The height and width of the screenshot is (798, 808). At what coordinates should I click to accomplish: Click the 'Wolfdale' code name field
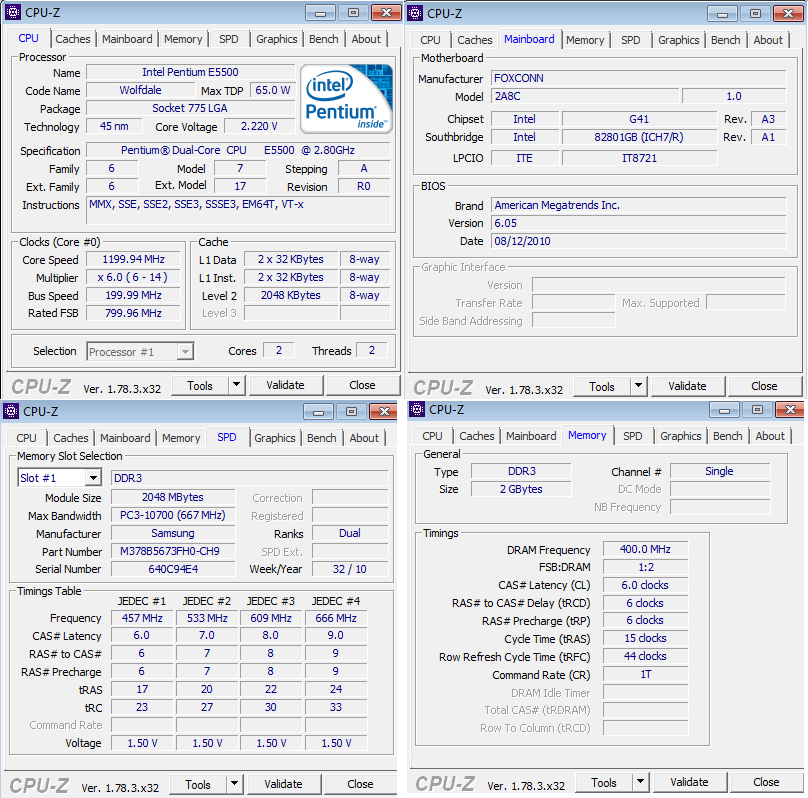tap(140, 90)
